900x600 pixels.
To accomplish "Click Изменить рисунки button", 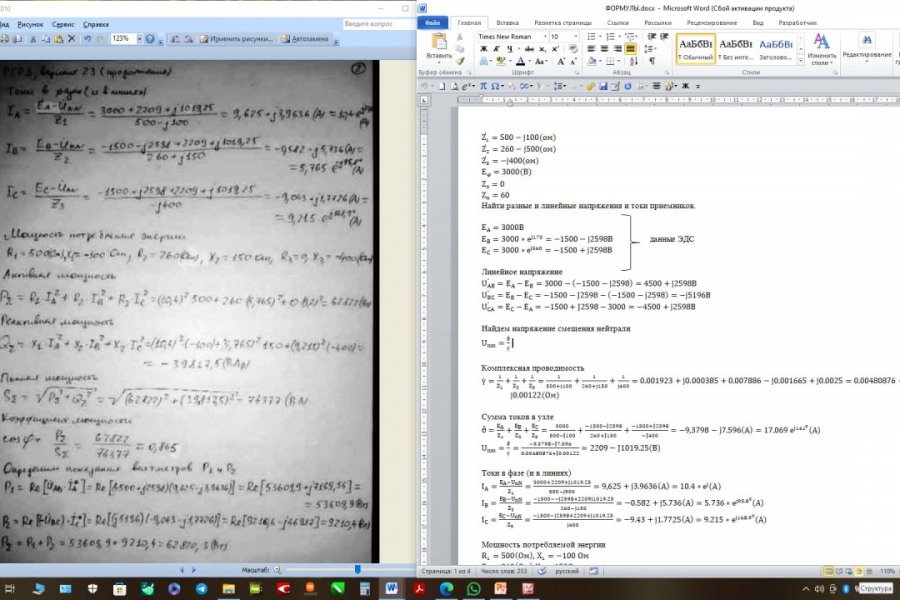I will point(236,39).
